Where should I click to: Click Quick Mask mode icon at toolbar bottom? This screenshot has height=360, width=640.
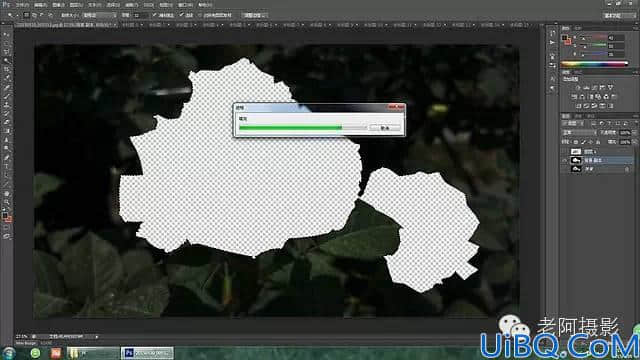coord(6,227)
